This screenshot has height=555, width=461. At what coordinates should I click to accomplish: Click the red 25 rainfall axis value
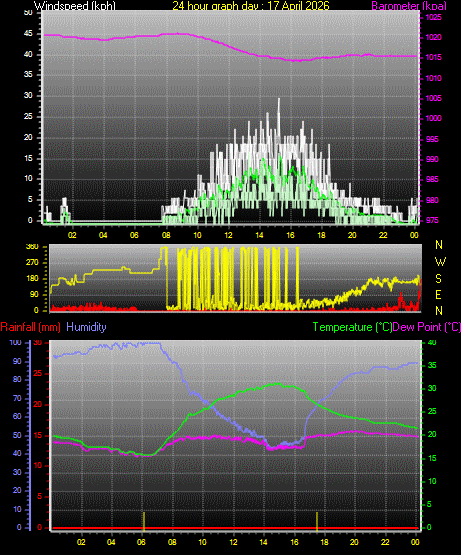pos(38,373)
